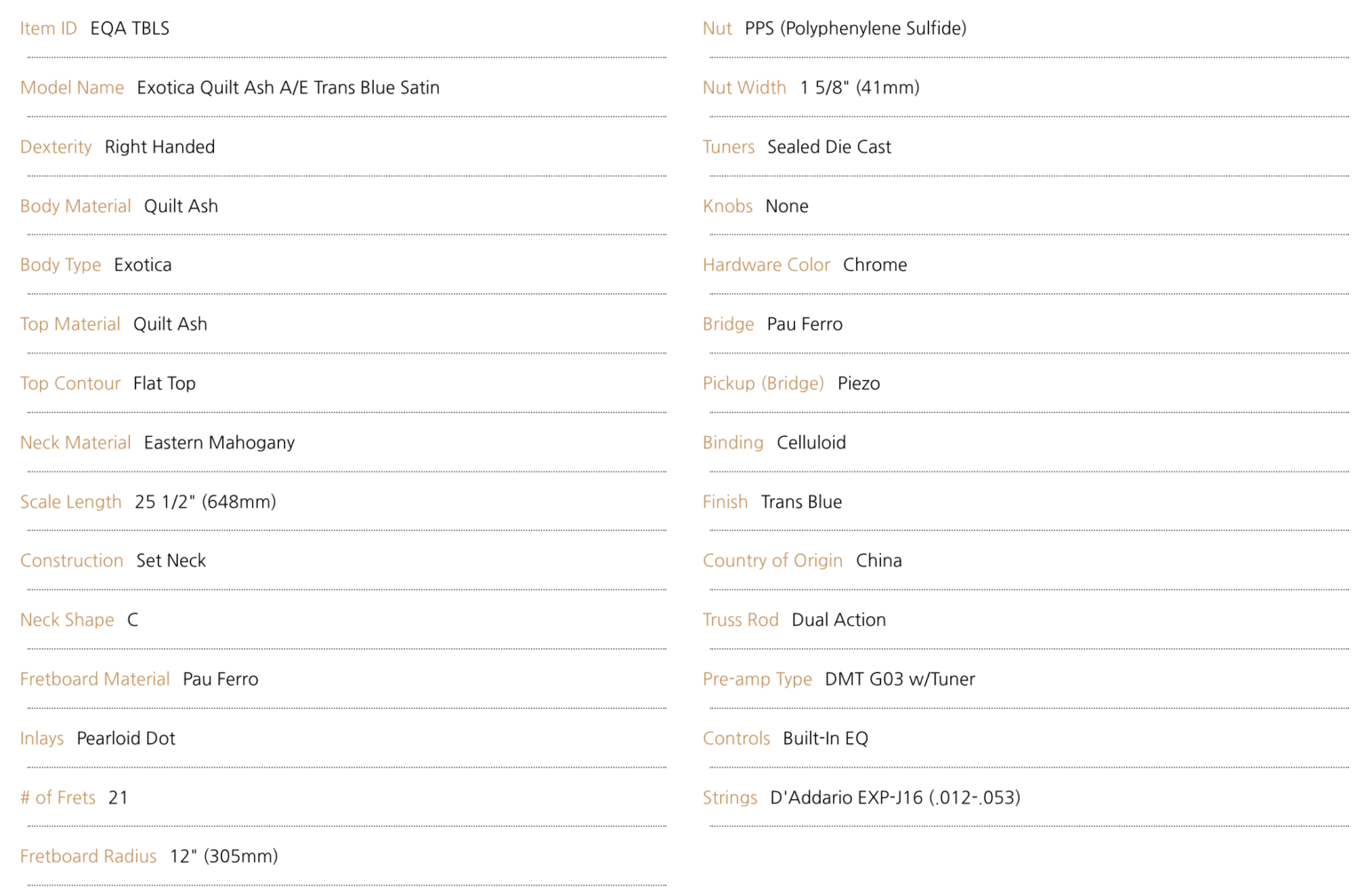The height and width of the screenshot is (896, 1364).
Task: Click the Top Contour label
Action: (x=70, y=384)
